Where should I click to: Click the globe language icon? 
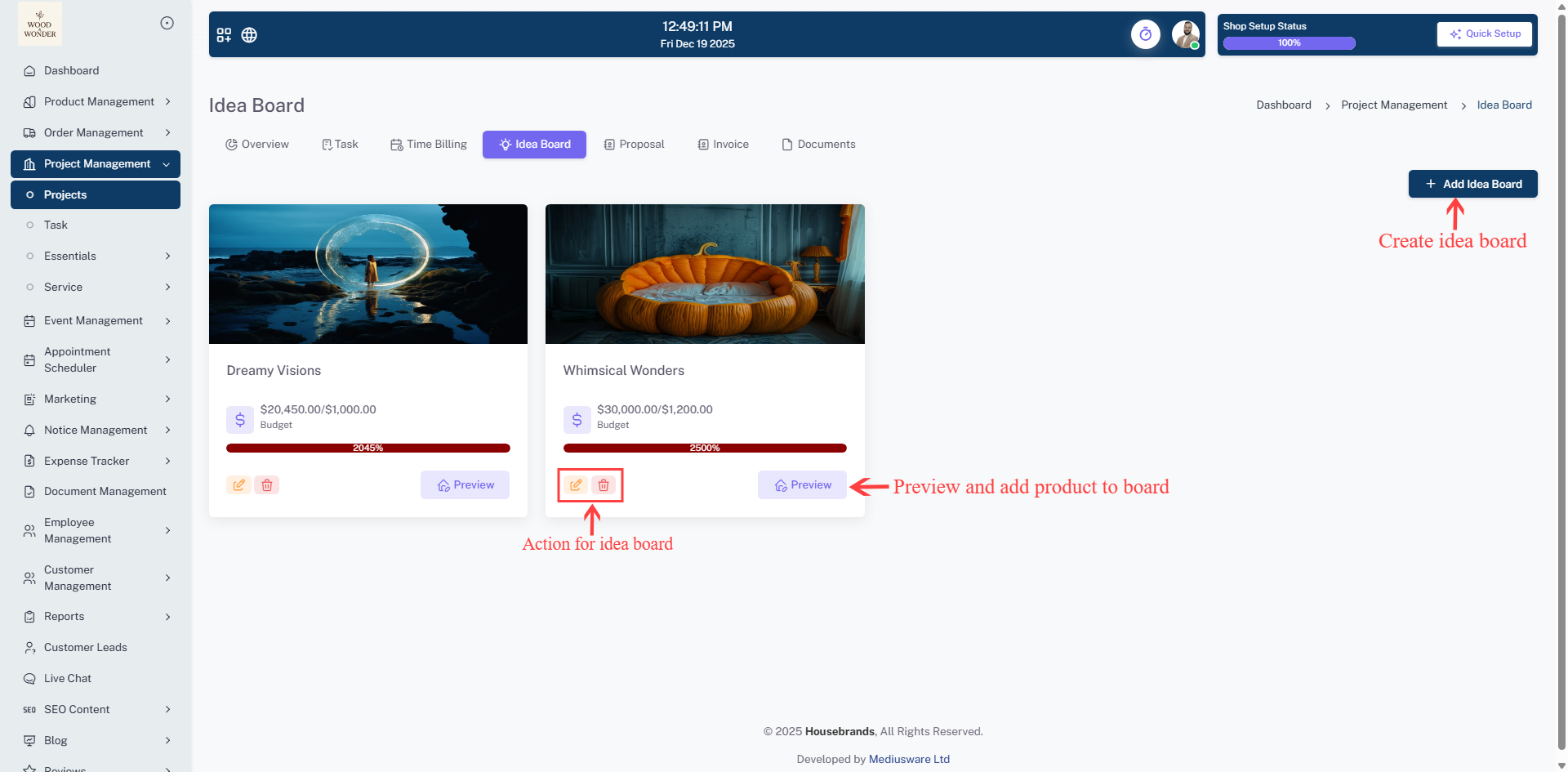[x=249, y=35]
